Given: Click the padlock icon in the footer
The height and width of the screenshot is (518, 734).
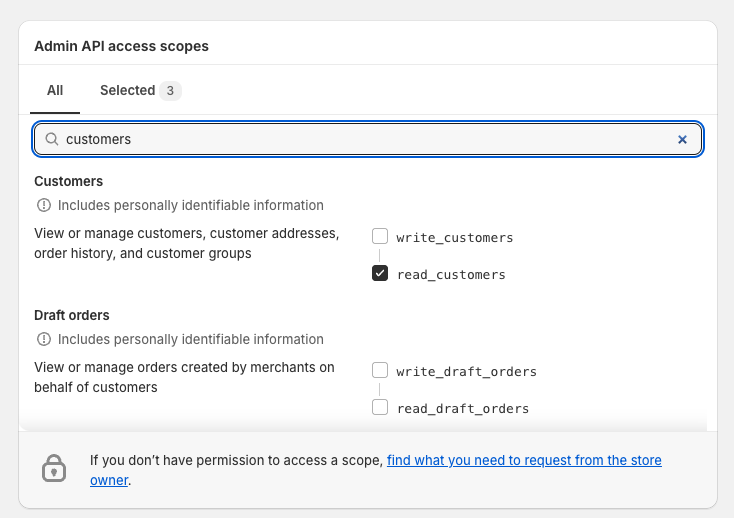Looking at the screenshot, I should pos(53,468).
